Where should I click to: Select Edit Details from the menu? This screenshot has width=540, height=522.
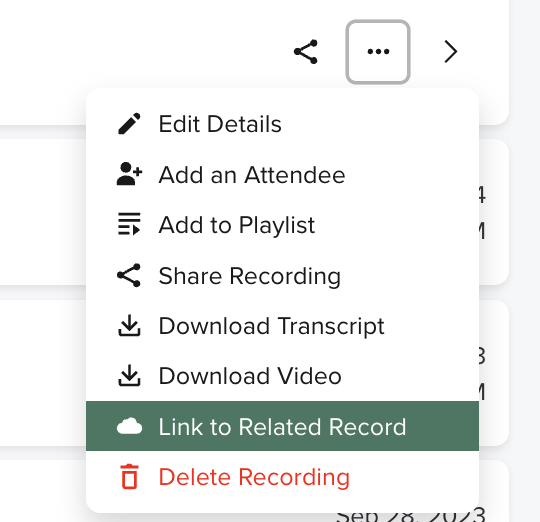pyautogui.click(x=282, y=124)
